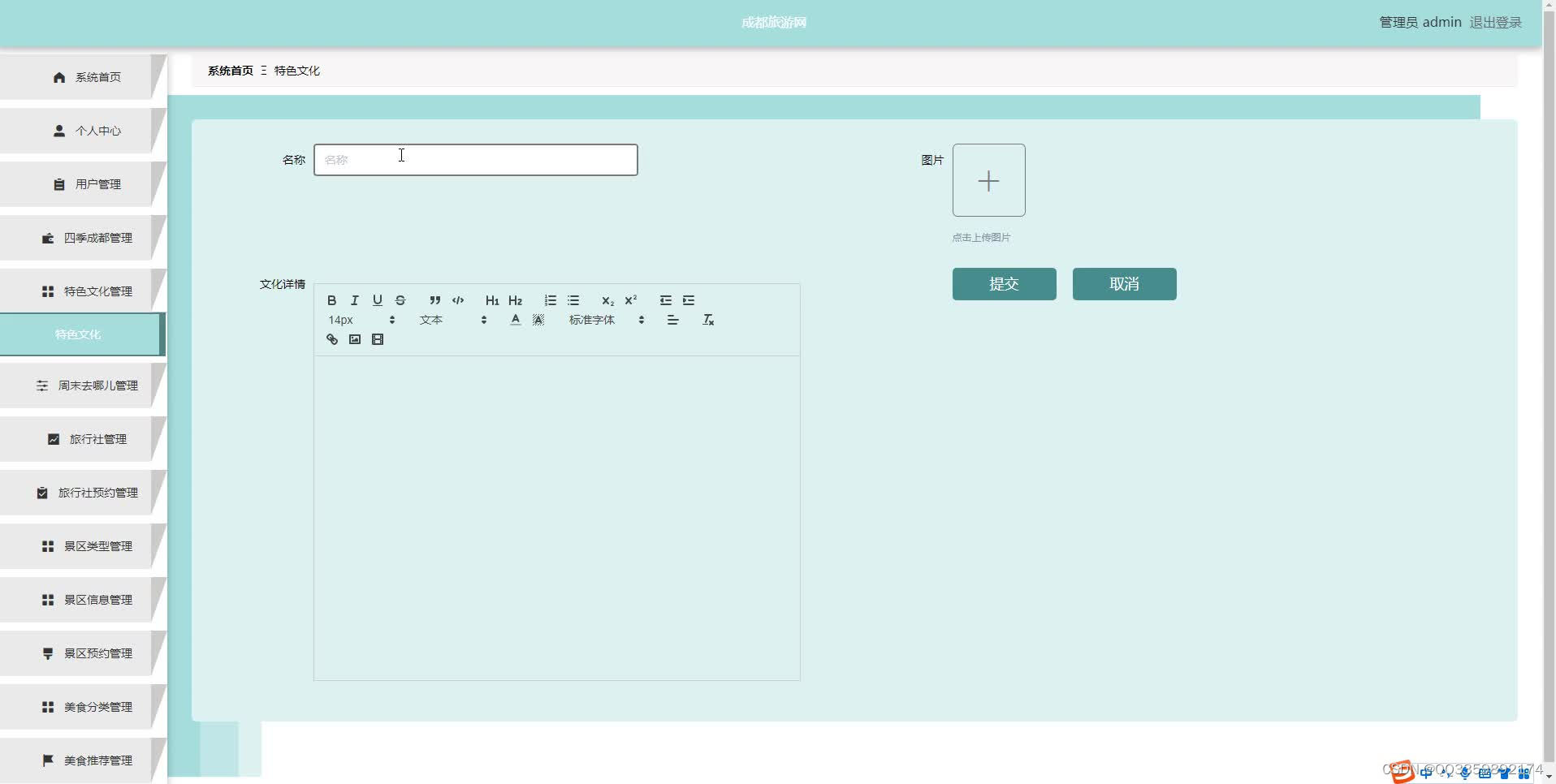Open 系统首页 in the sidebar
Viewport: 1556px width, 784px height.
[83, 77]
